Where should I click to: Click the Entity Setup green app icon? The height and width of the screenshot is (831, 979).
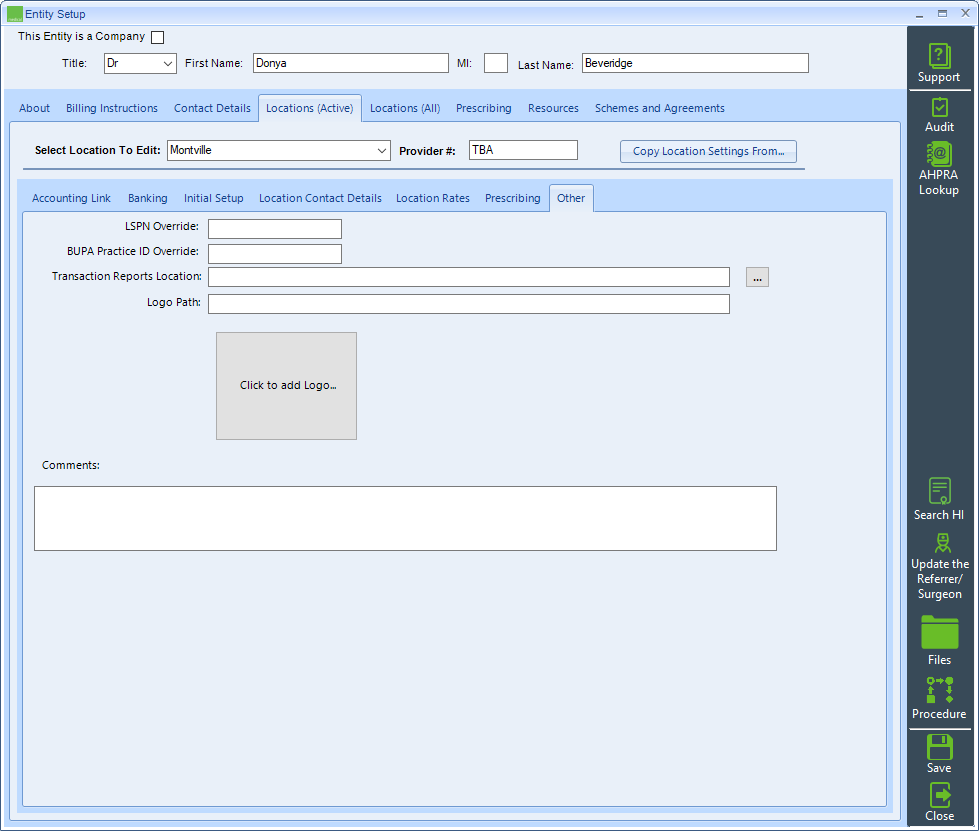[x=14, y=14]
